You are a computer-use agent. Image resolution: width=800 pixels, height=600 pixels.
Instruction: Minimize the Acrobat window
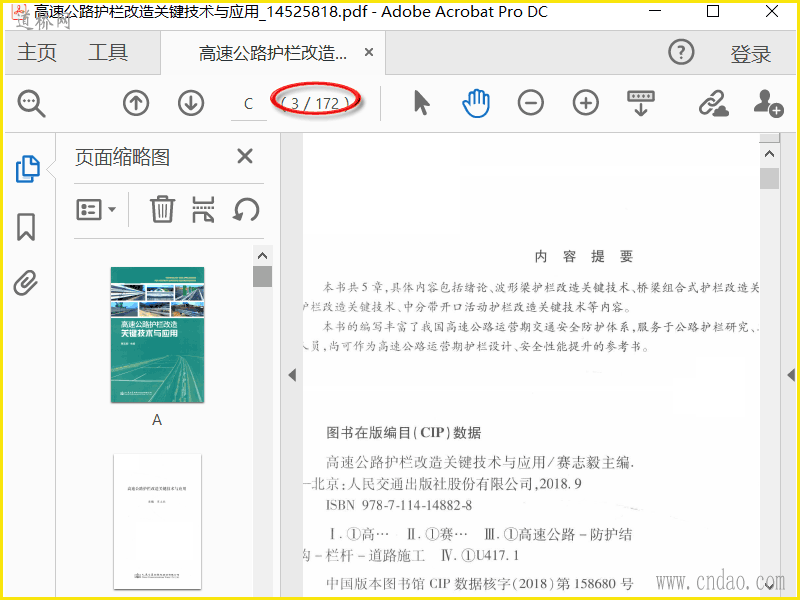click(x=655, y=11)
